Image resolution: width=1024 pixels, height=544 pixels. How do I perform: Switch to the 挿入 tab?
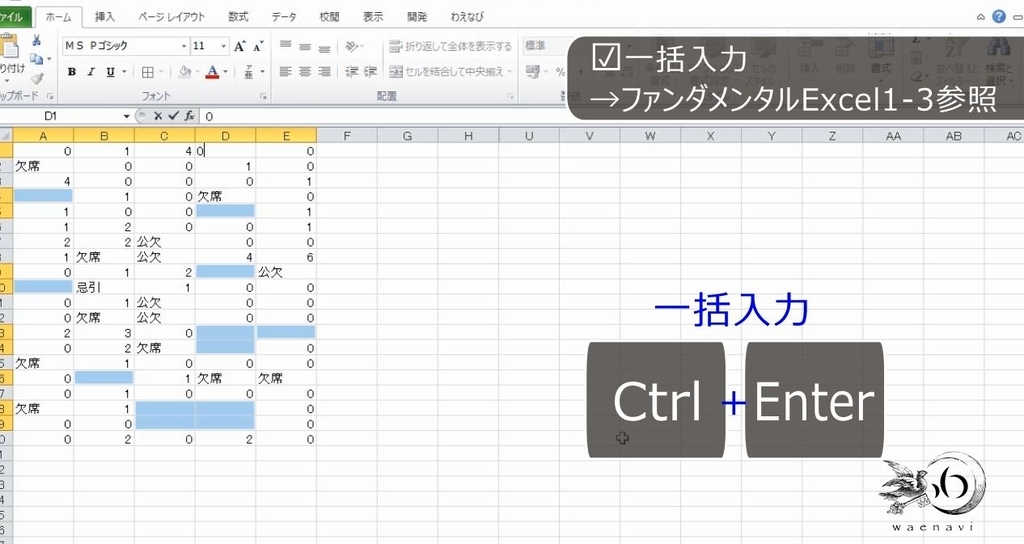tap(104, 17)
